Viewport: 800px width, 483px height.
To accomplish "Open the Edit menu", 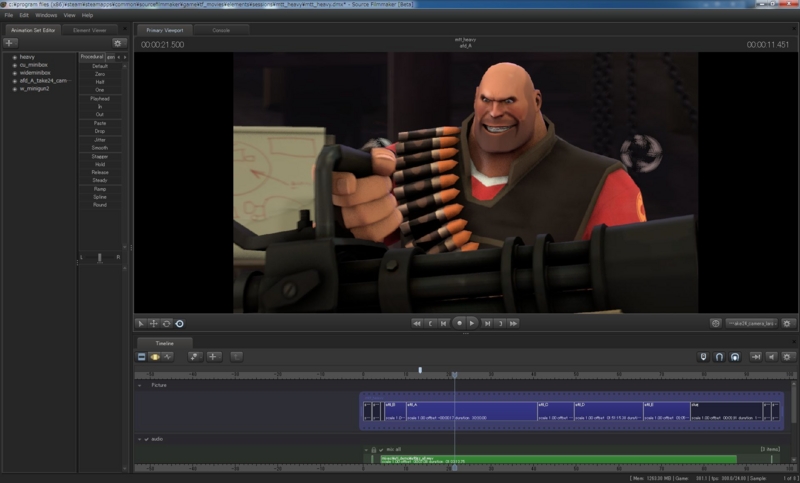I will pos(24,15).
